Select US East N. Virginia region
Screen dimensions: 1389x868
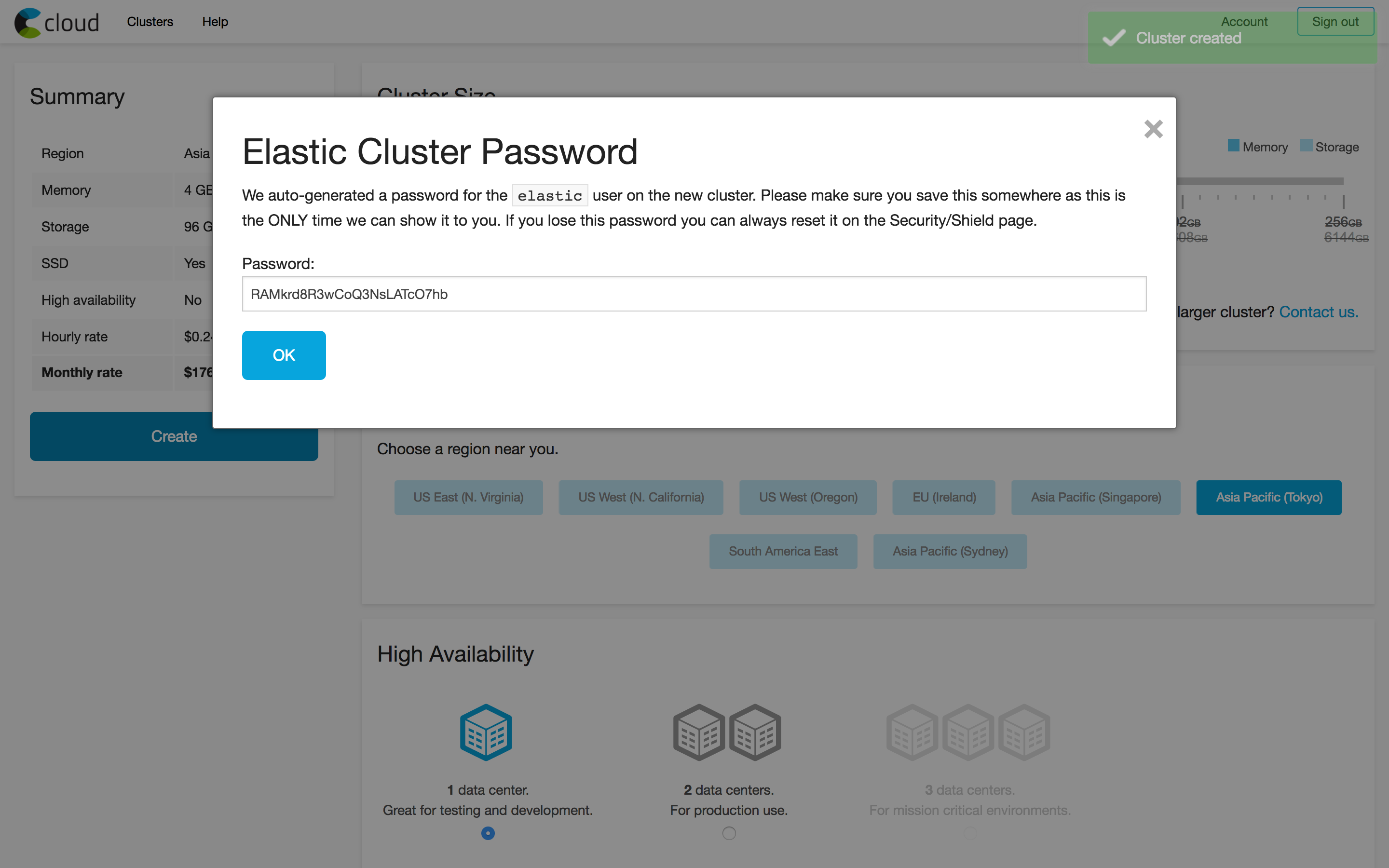coord(469,497)
